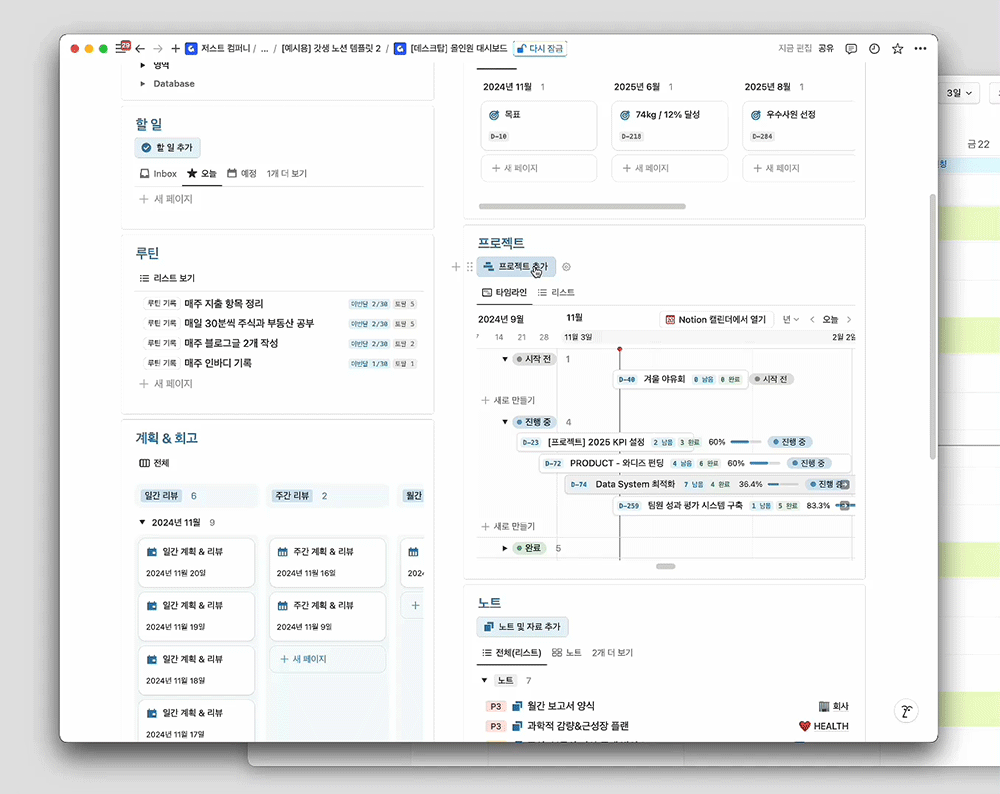Expand the Database toggle item

pyautogui.click(x=143, y=84)
